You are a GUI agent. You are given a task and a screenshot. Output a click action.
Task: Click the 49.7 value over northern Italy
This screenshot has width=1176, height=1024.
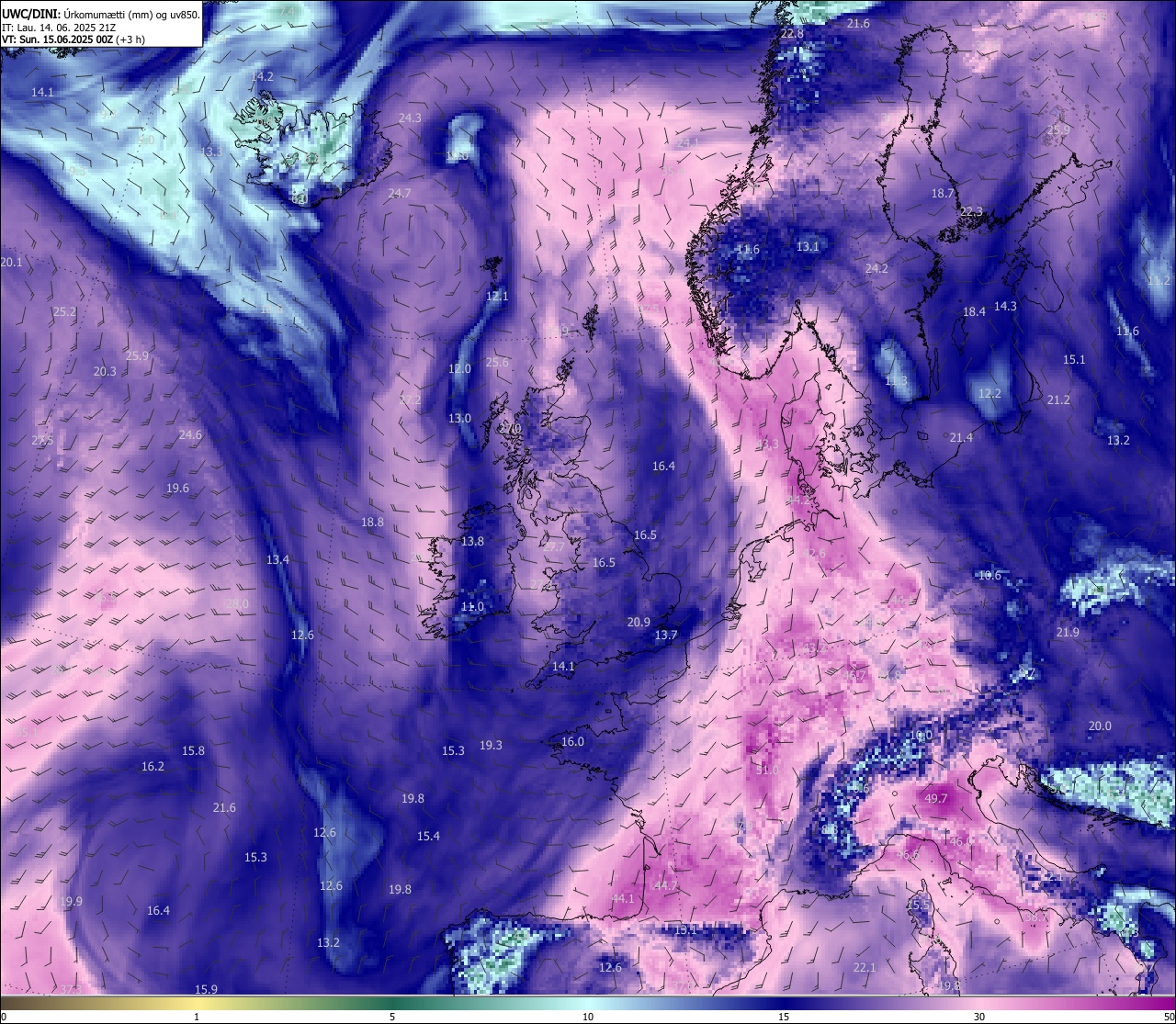[x=936, y=799]
